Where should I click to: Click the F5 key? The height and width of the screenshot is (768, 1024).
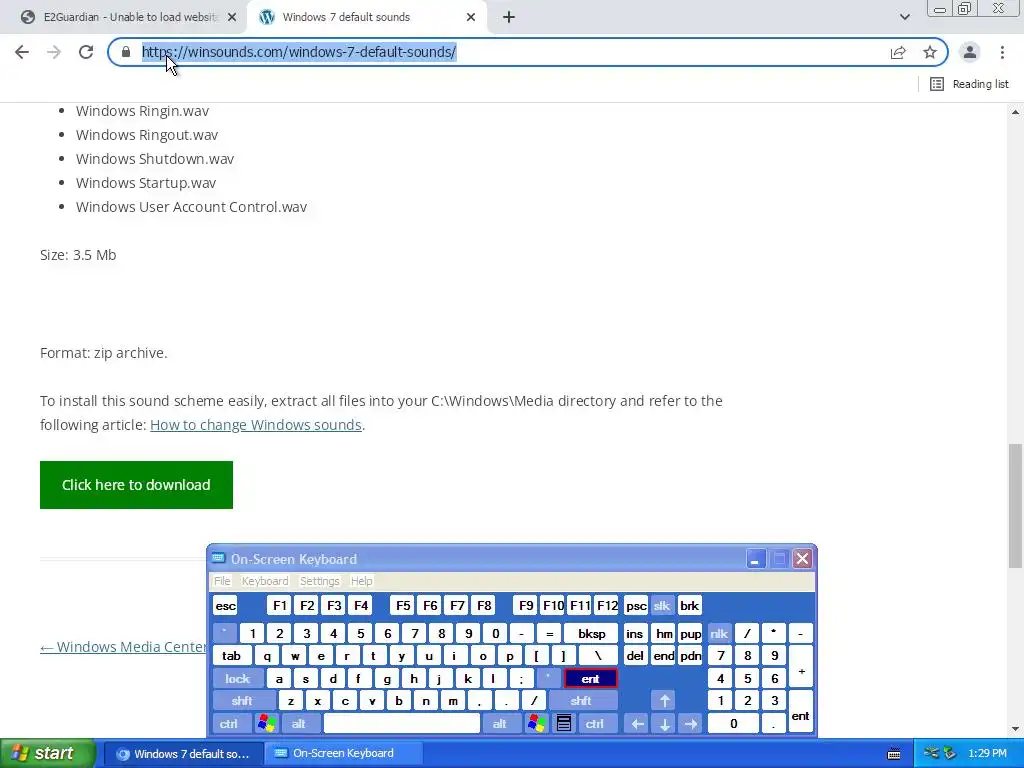tap(403, 605)
